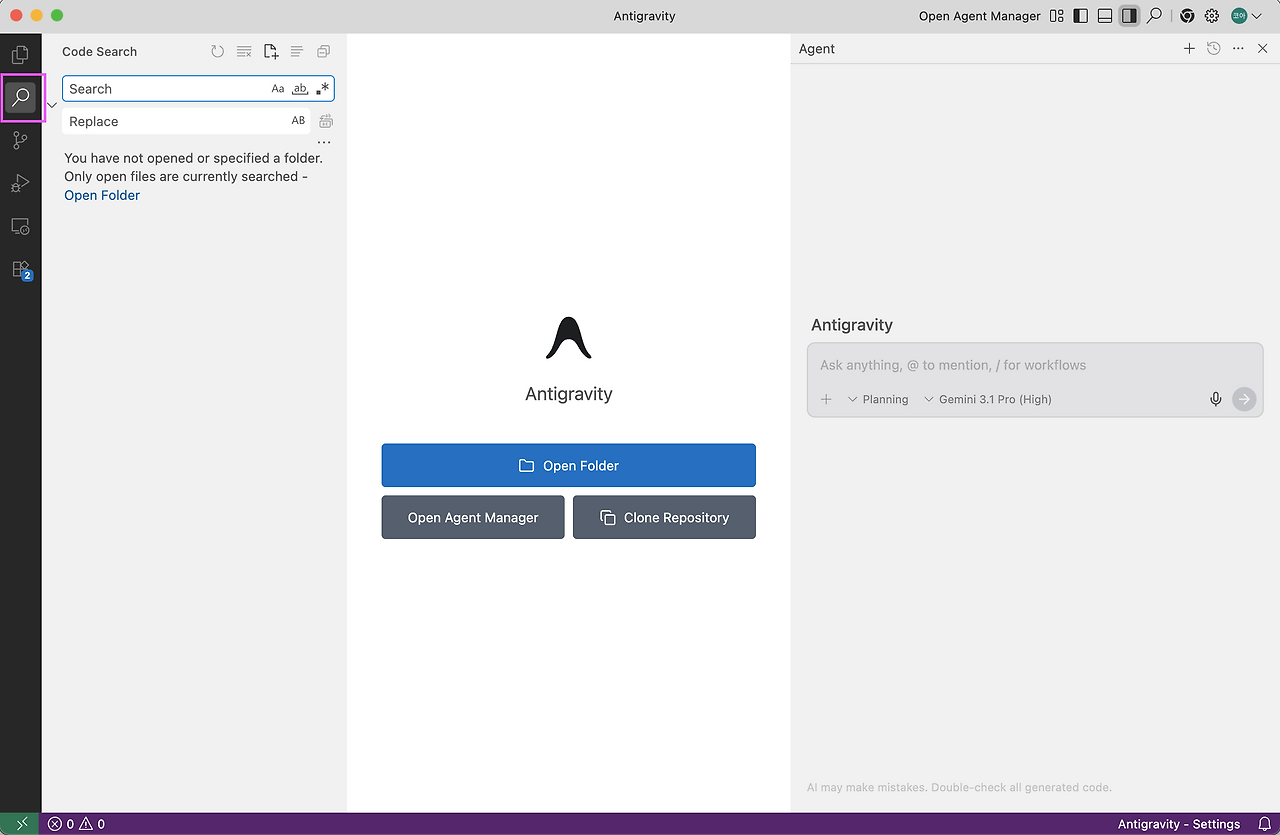Open the Source Control view
The width and height of the screenshot is (1280, 835).
pyautogui.click(x=20, y=141)
